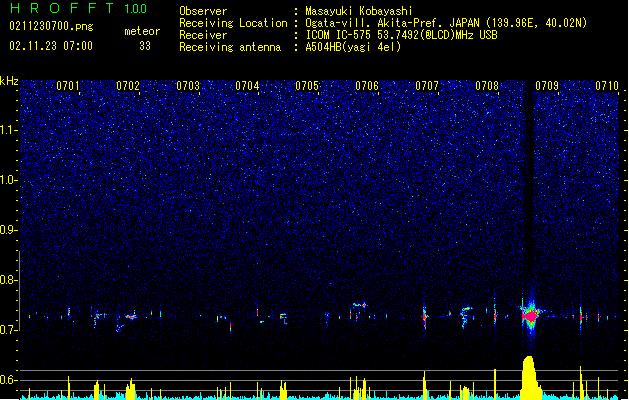Image resolution: width=629 pixels, height=400 pixels.
Task: Click the 'meteor' label
Action: (x=142, y=31)
